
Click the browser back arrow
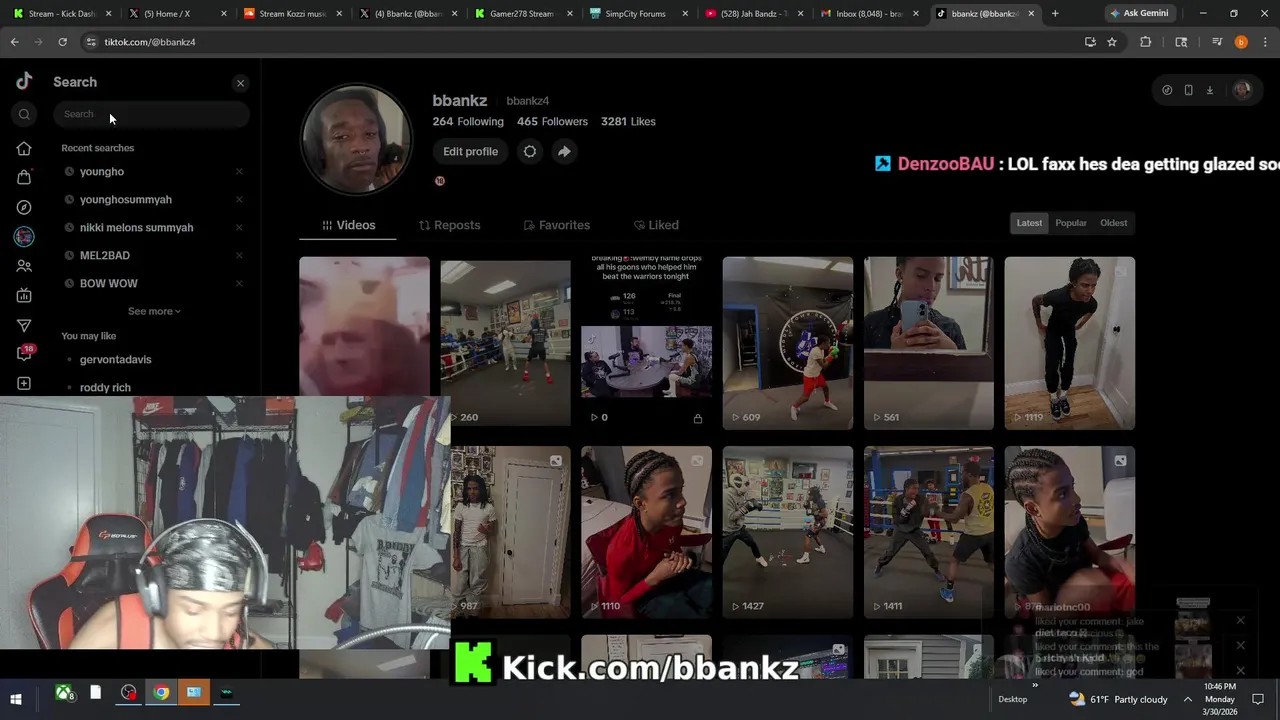pyautogui.click(x=14, y=42)
